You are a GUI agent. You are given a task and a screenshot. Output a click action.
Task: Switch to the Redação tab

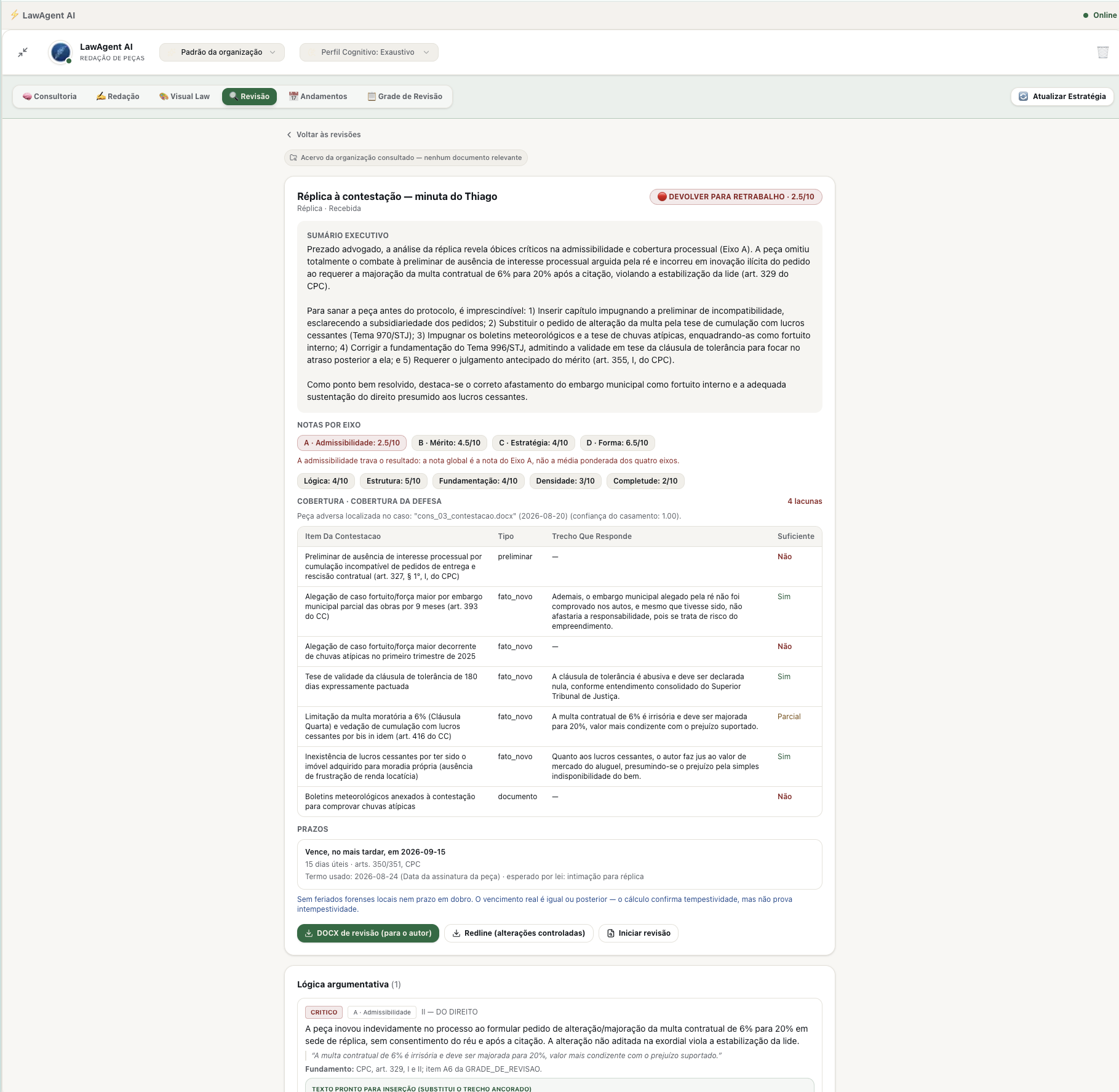[117, 97]
